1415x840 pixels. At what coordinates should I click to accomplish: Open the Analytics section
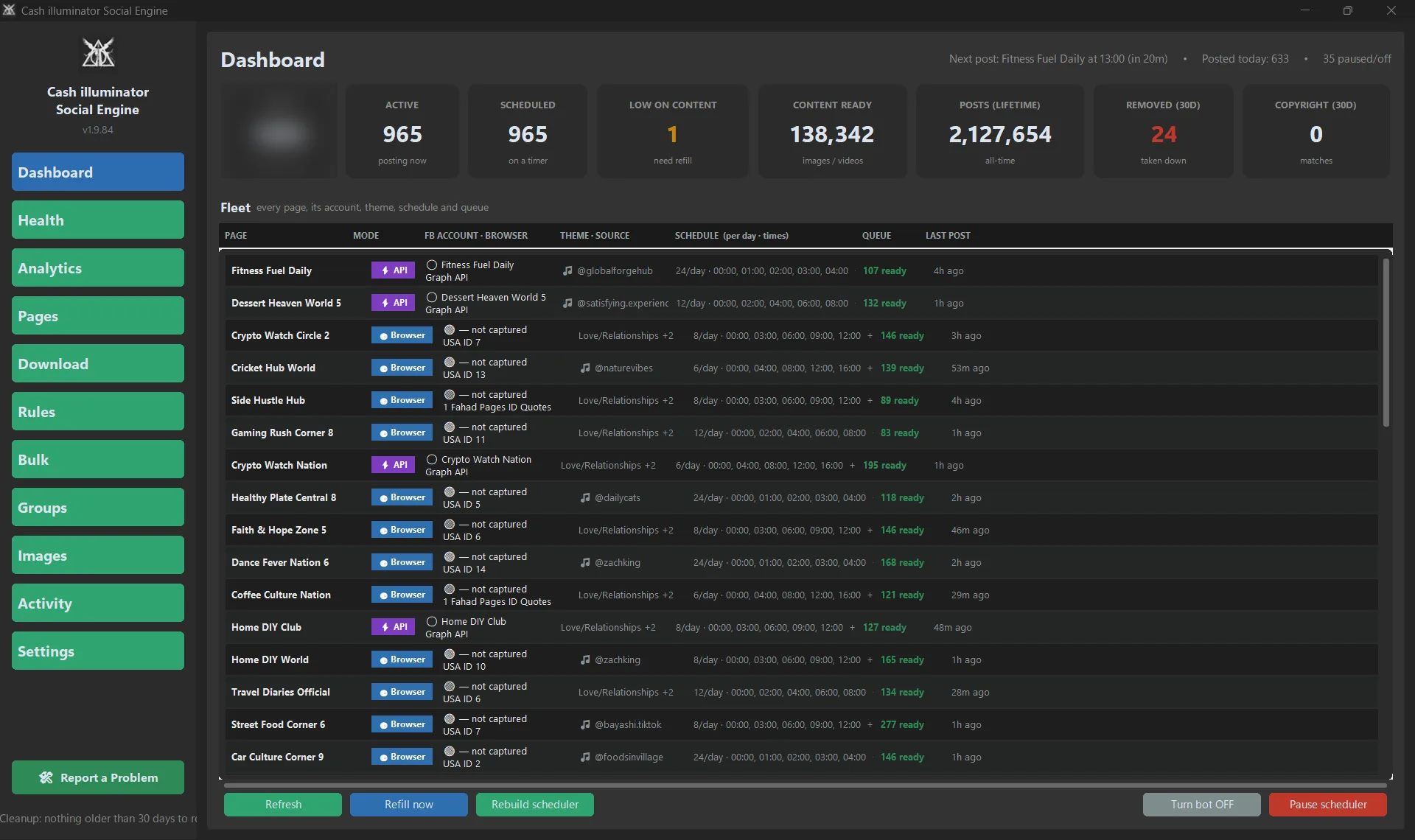point(98,267)
